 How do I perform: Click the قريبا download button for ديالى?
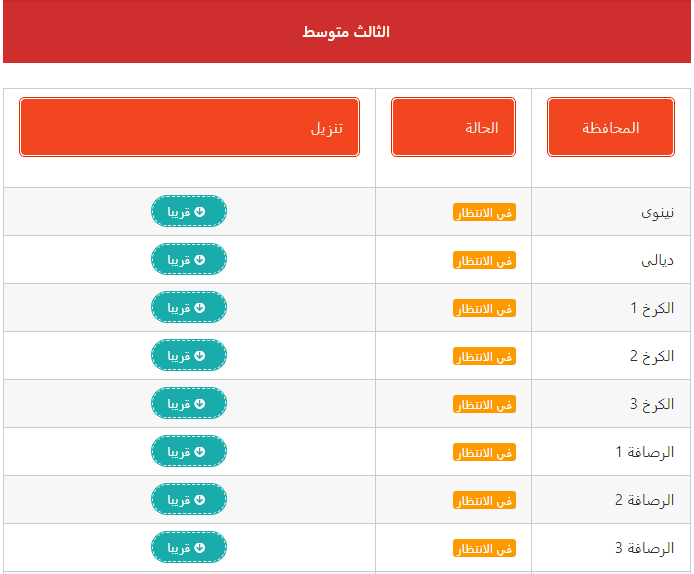189,259
